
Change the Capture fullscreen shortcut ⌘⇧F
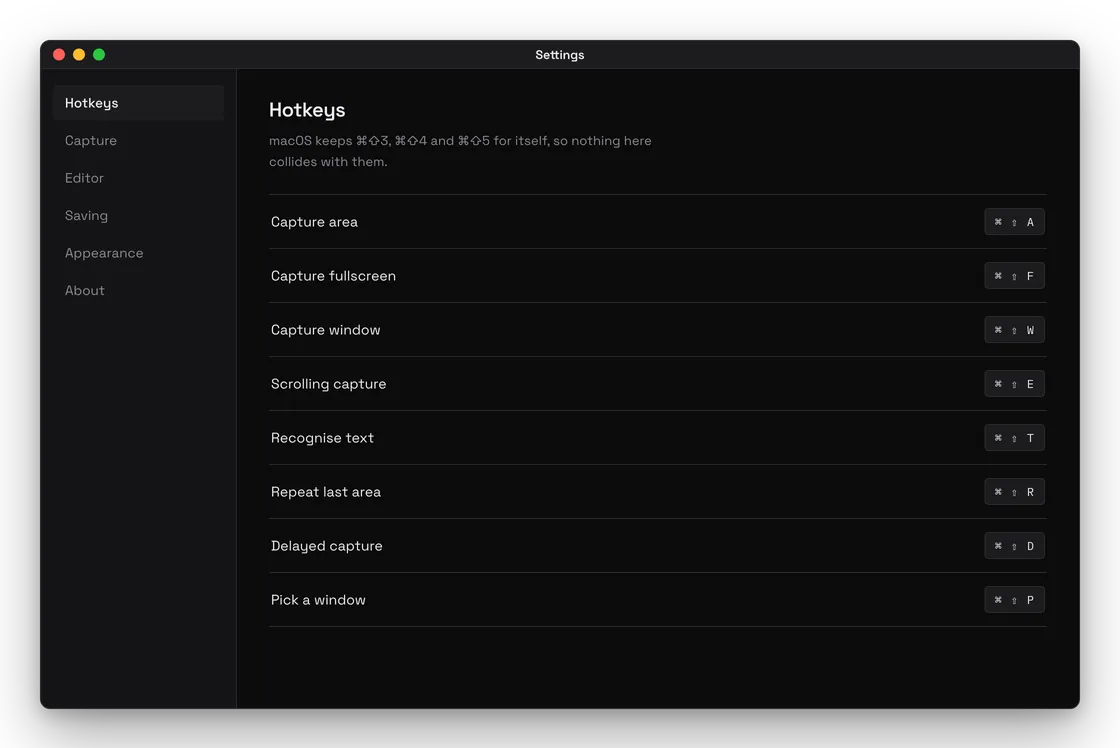coord(1014,276)
